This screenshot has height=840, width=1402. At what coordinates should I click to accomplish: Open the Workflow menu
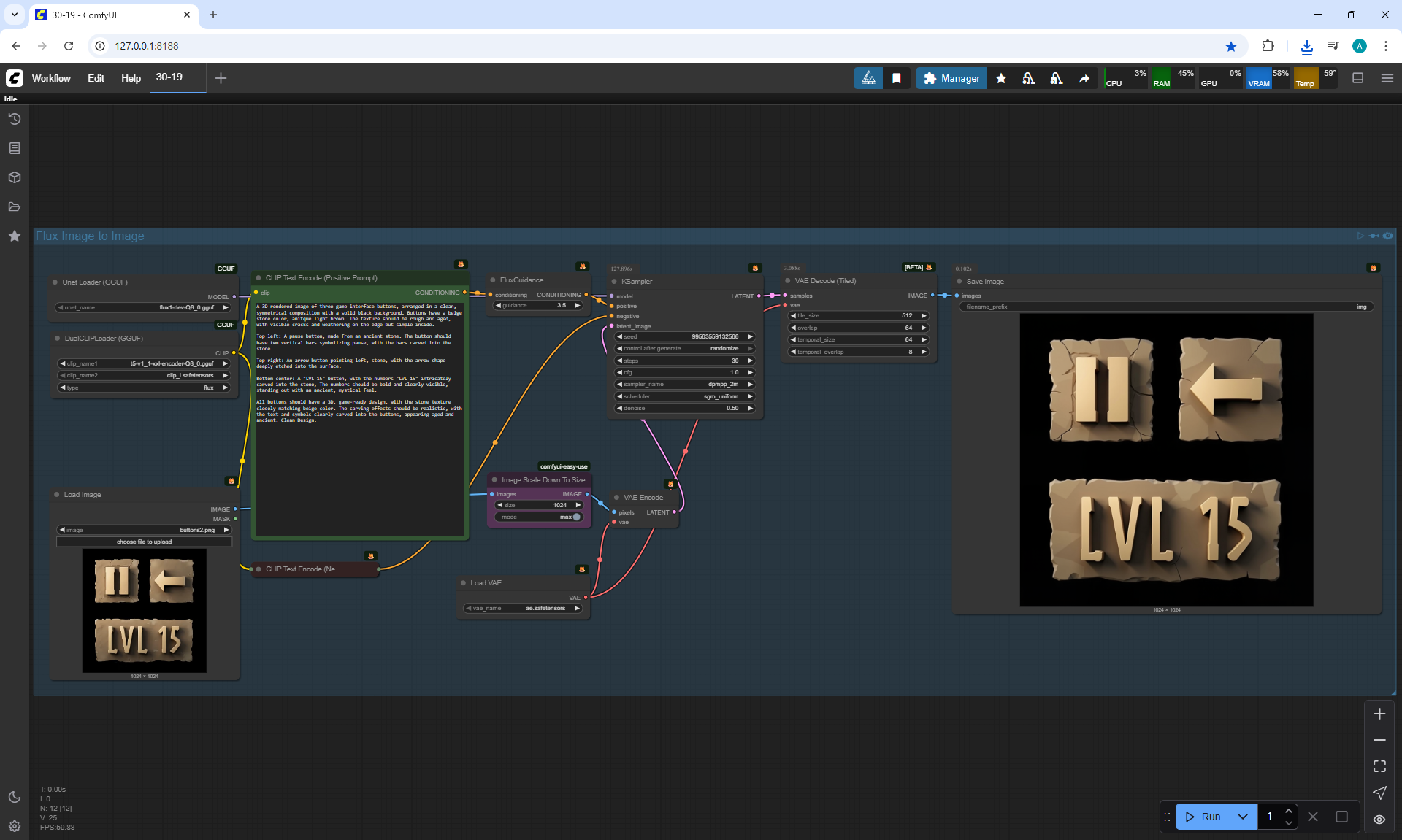click(51, 78)
